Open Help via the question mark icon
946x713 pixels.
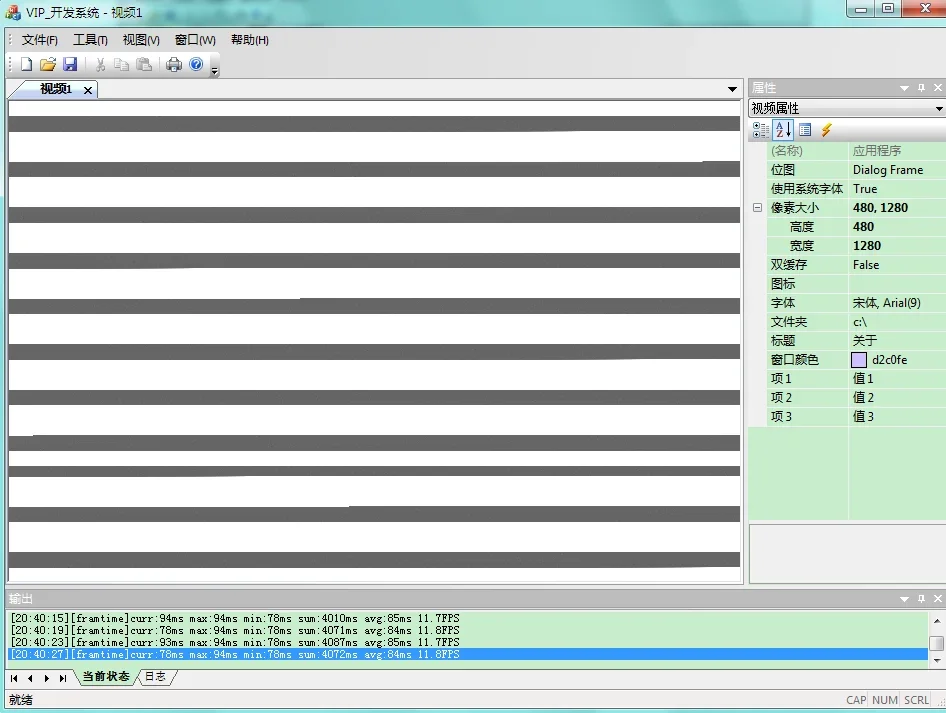coord(196,64)
